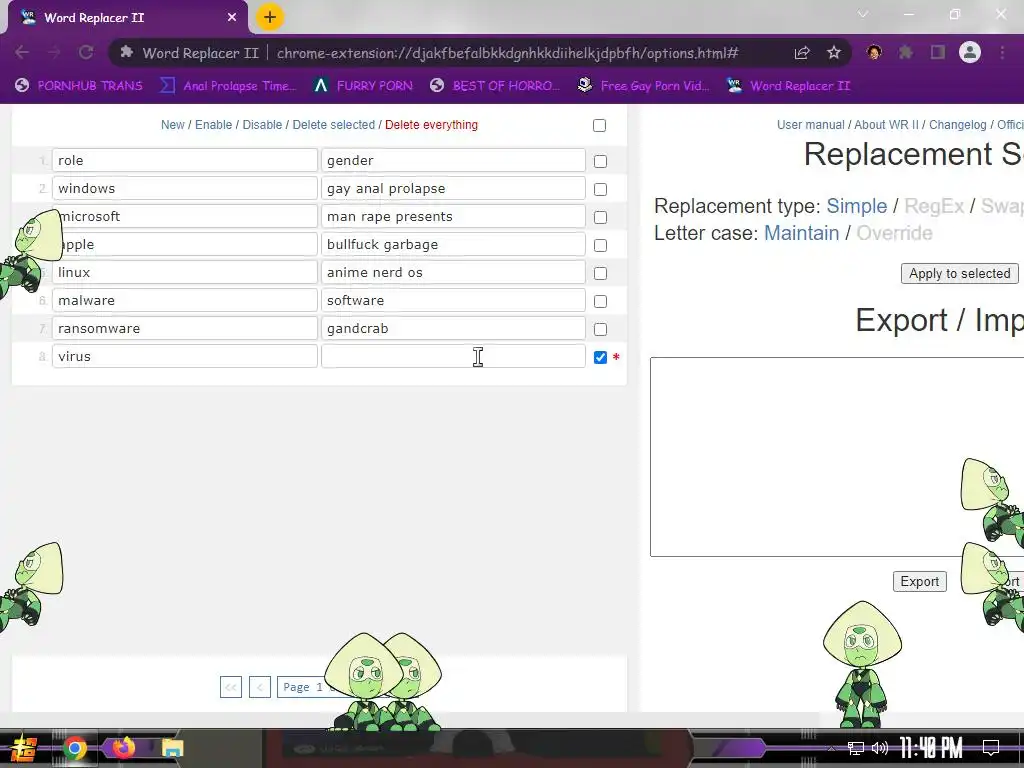Open the notification center icon

[991, 748]
